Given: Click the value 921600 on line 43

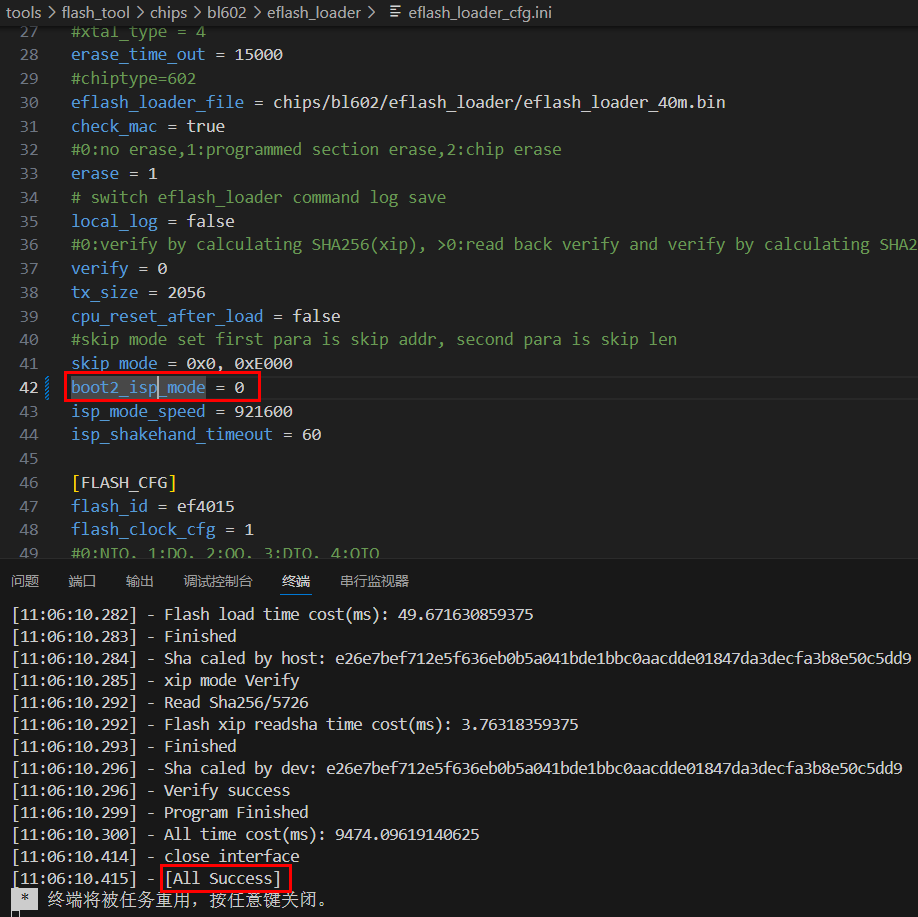Looking at the screenshot, I should [x=263, y=411].
